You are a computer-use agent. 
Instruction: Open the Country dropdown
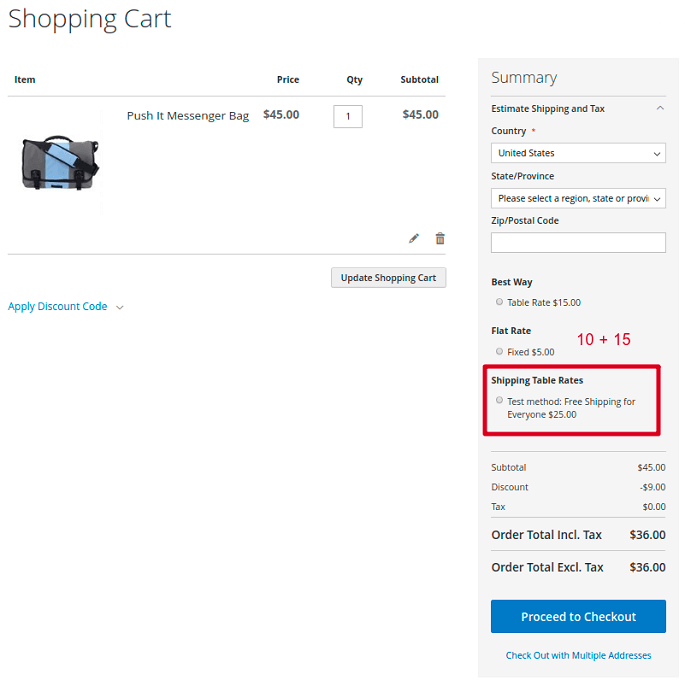coord(578,153)
